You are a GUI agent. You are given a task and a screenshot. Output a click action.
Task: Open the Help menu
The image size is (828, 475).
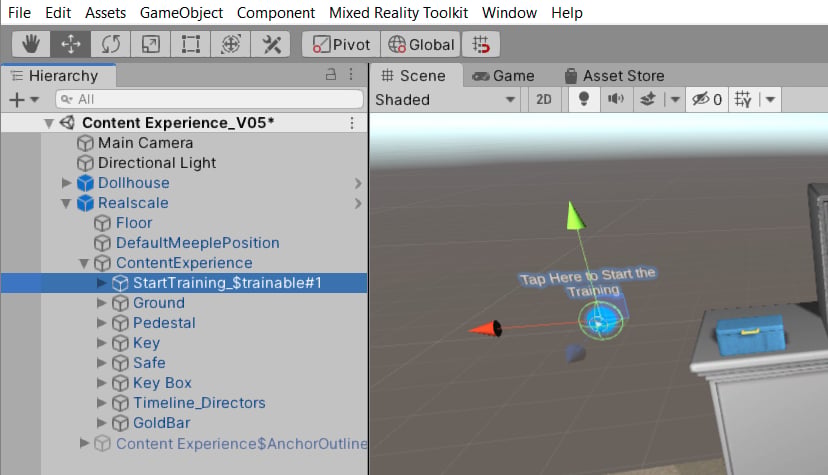[567, 13]
